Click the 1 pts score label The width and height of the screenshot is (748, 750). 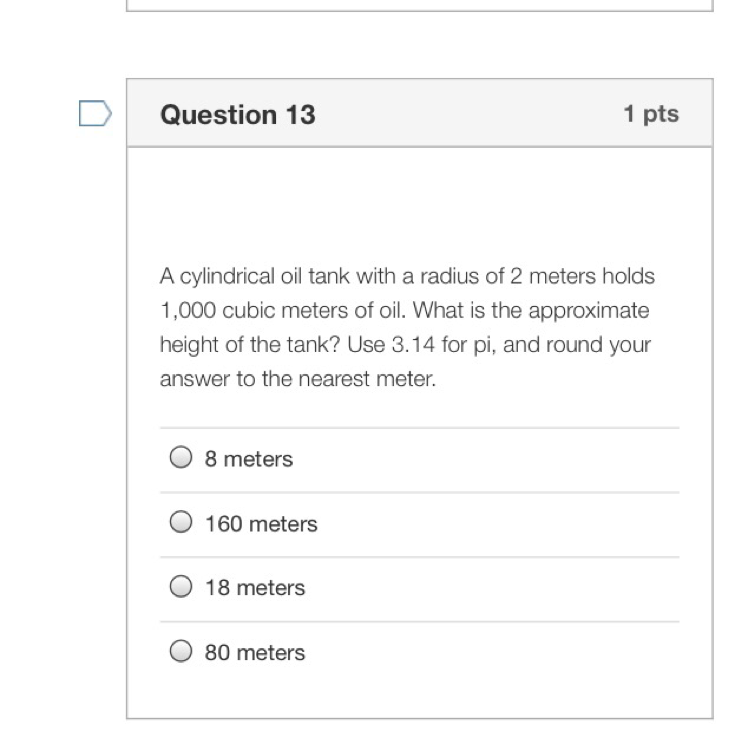tap(651, 114)
